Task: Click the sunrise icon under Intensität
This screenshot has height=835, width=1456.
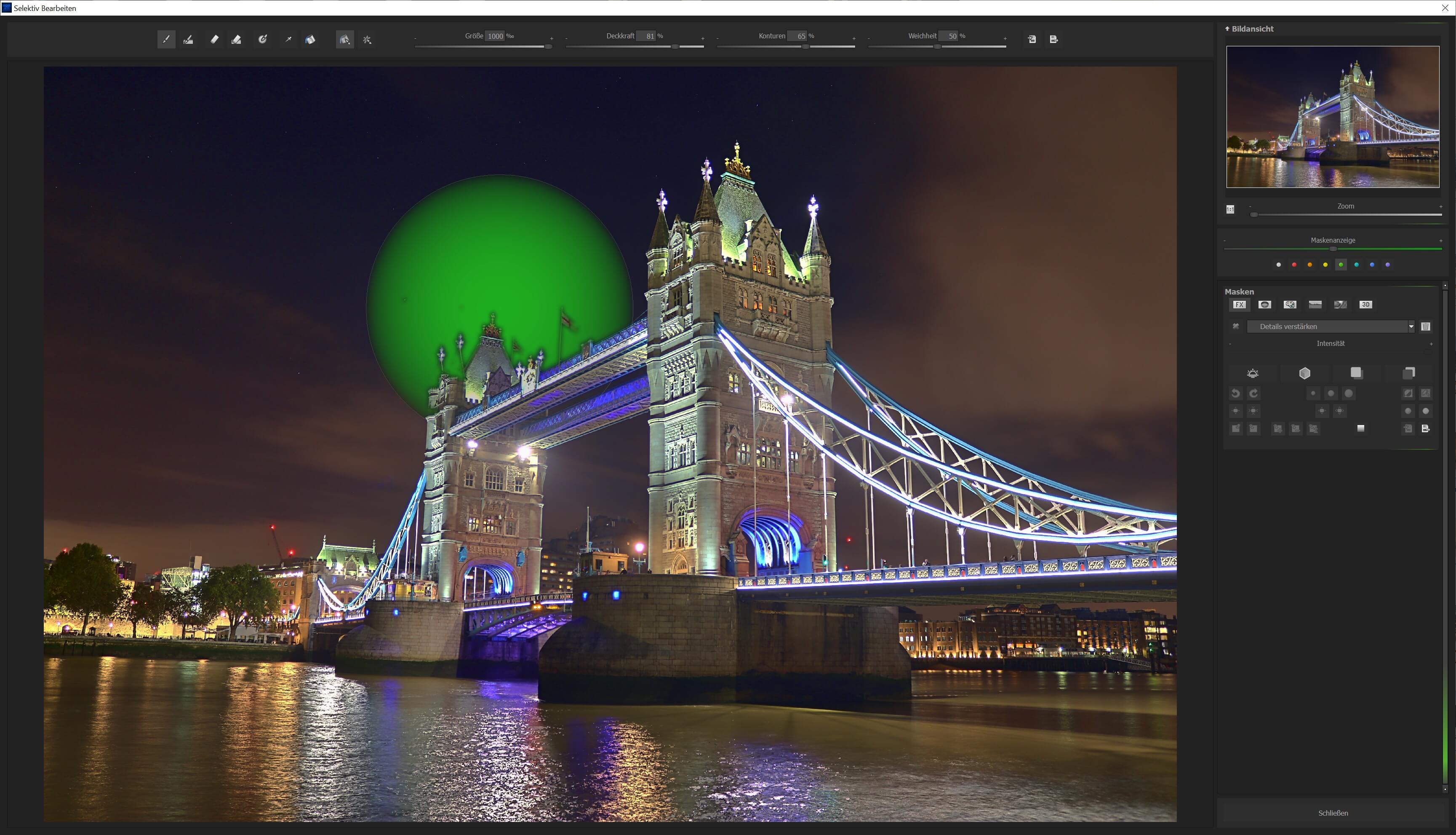Action: click(1253, 373)
